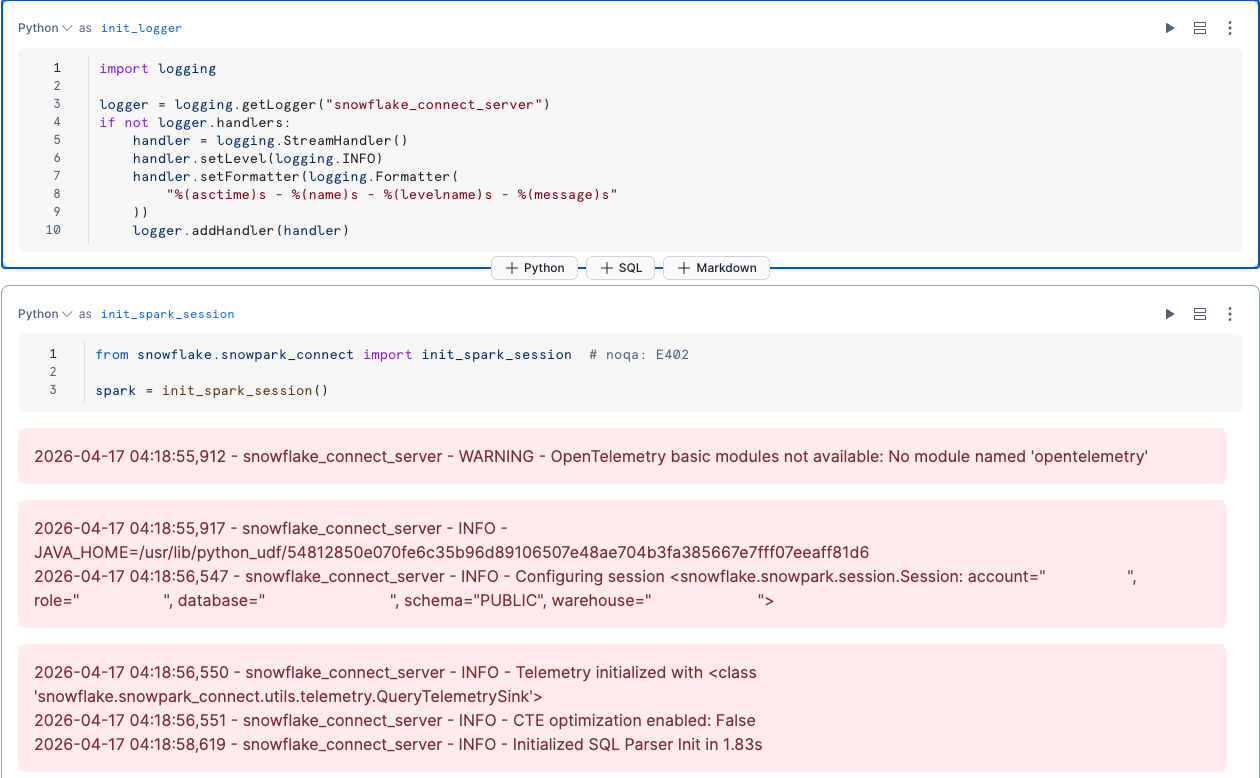Open three-dot menu for init_spark_session cell
The image size is (1260, 778).
(1230, 314)
